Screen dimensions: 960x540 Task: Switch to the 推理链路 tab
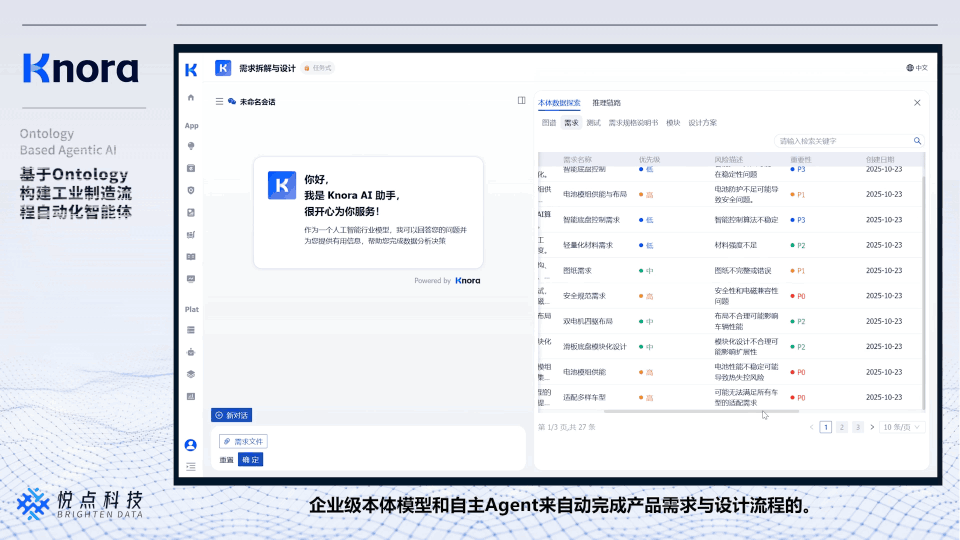point(606,103)
